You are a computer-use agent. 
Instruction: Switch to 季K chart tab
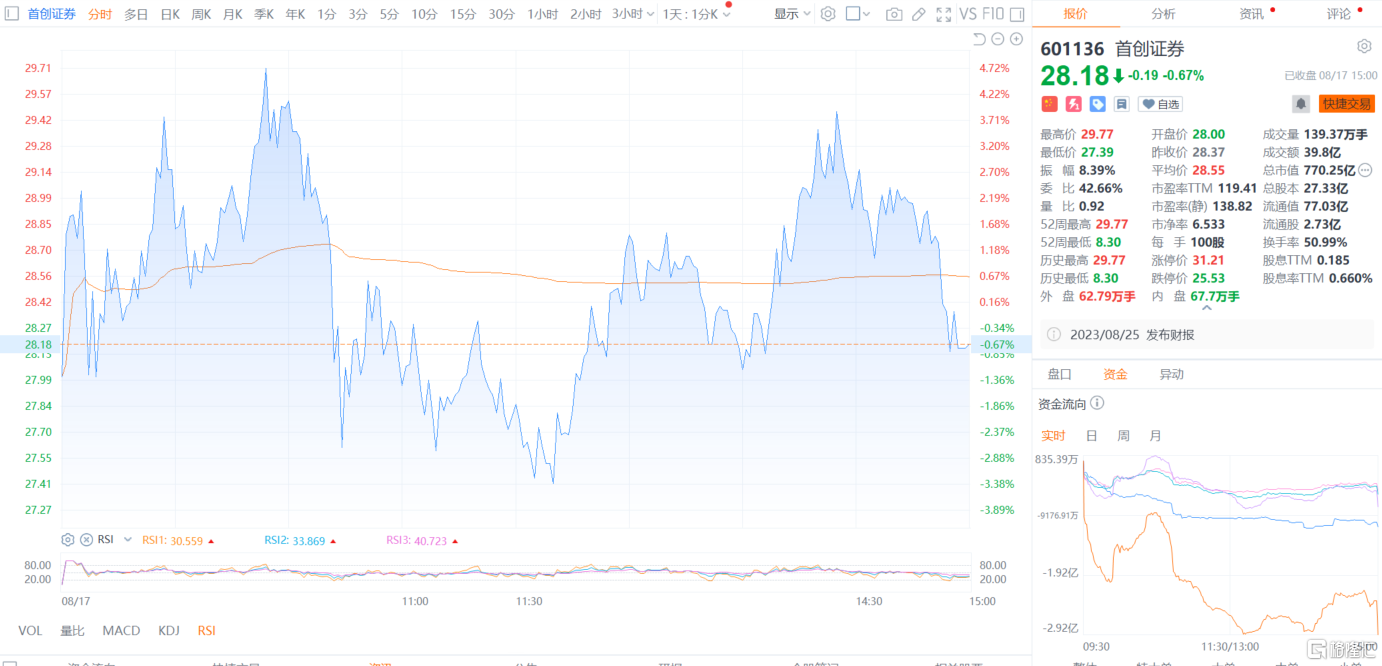[264, 14]
